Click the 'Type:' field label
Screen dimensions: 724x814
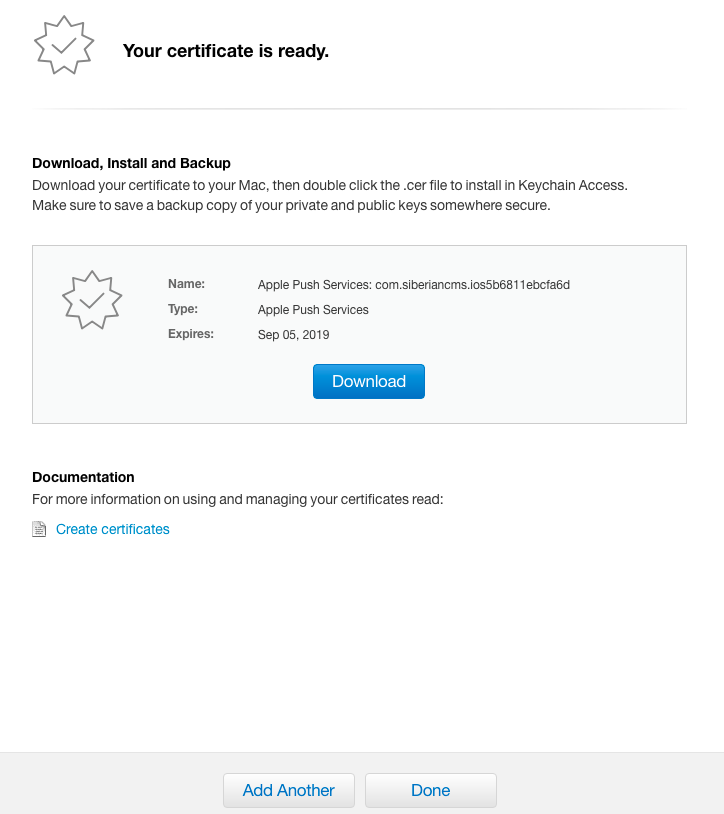[183, 309]
